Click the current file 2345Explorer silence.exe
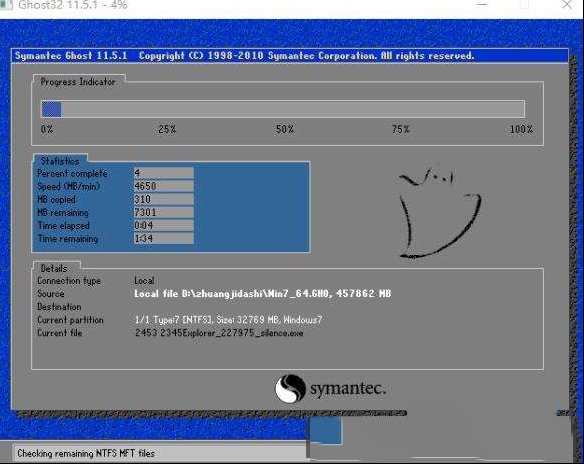This screenshot has height=464, width=584. tap(219, 333)
